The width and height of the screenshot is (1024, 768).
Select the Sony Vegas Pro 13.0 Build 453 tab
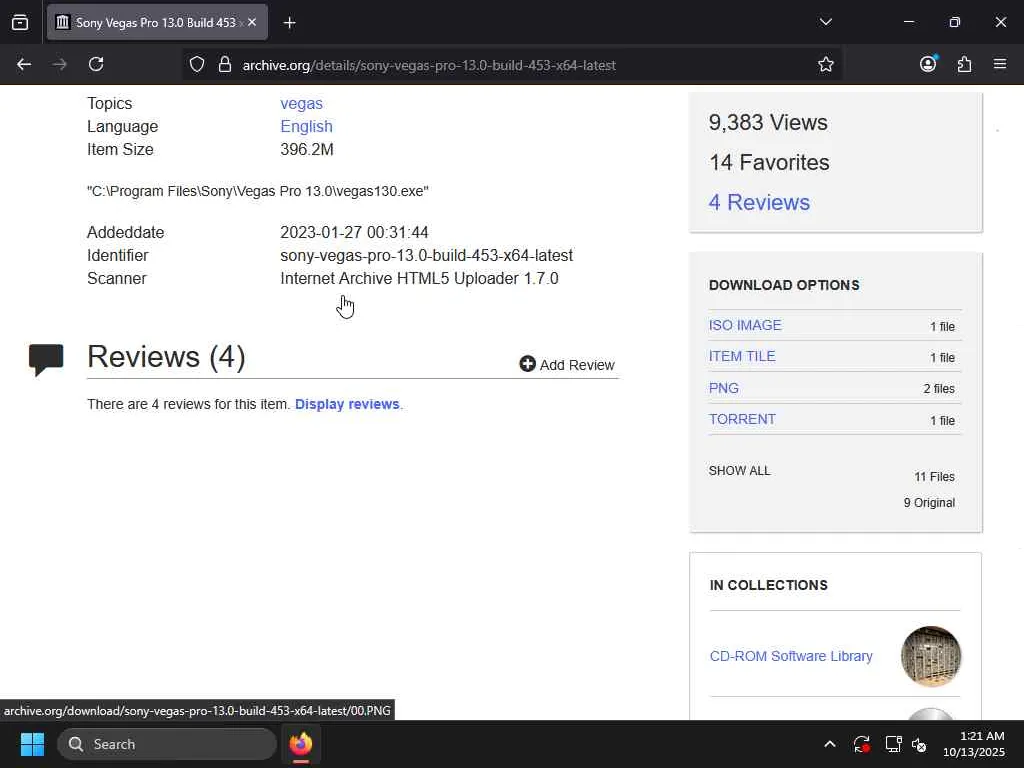pos(157,23)
